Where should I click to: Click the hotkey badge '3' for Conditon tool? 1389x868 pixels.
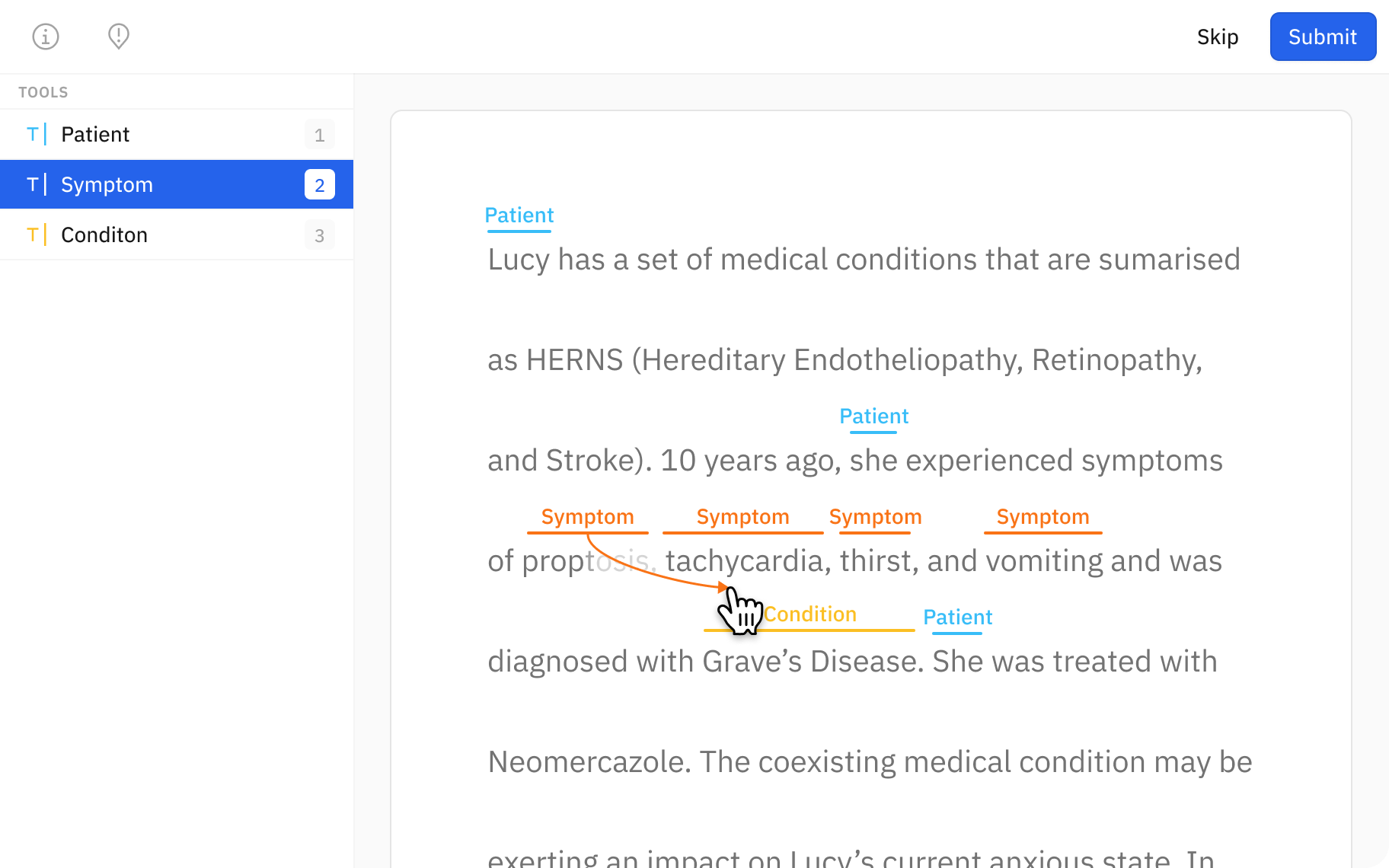pyautogui.click(x=320, y=235)
